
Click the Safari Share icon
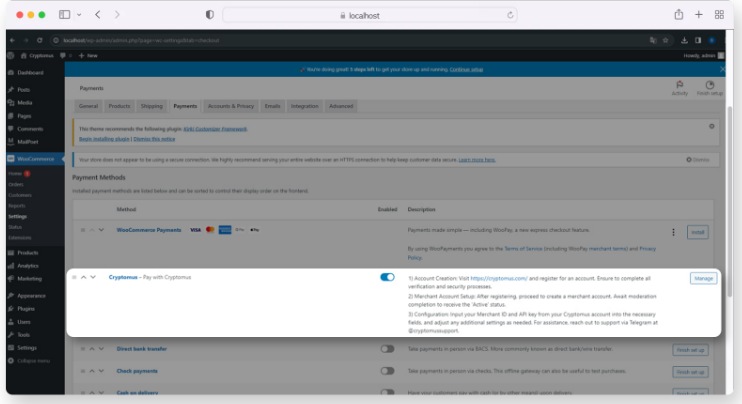(x=678, y=15)
